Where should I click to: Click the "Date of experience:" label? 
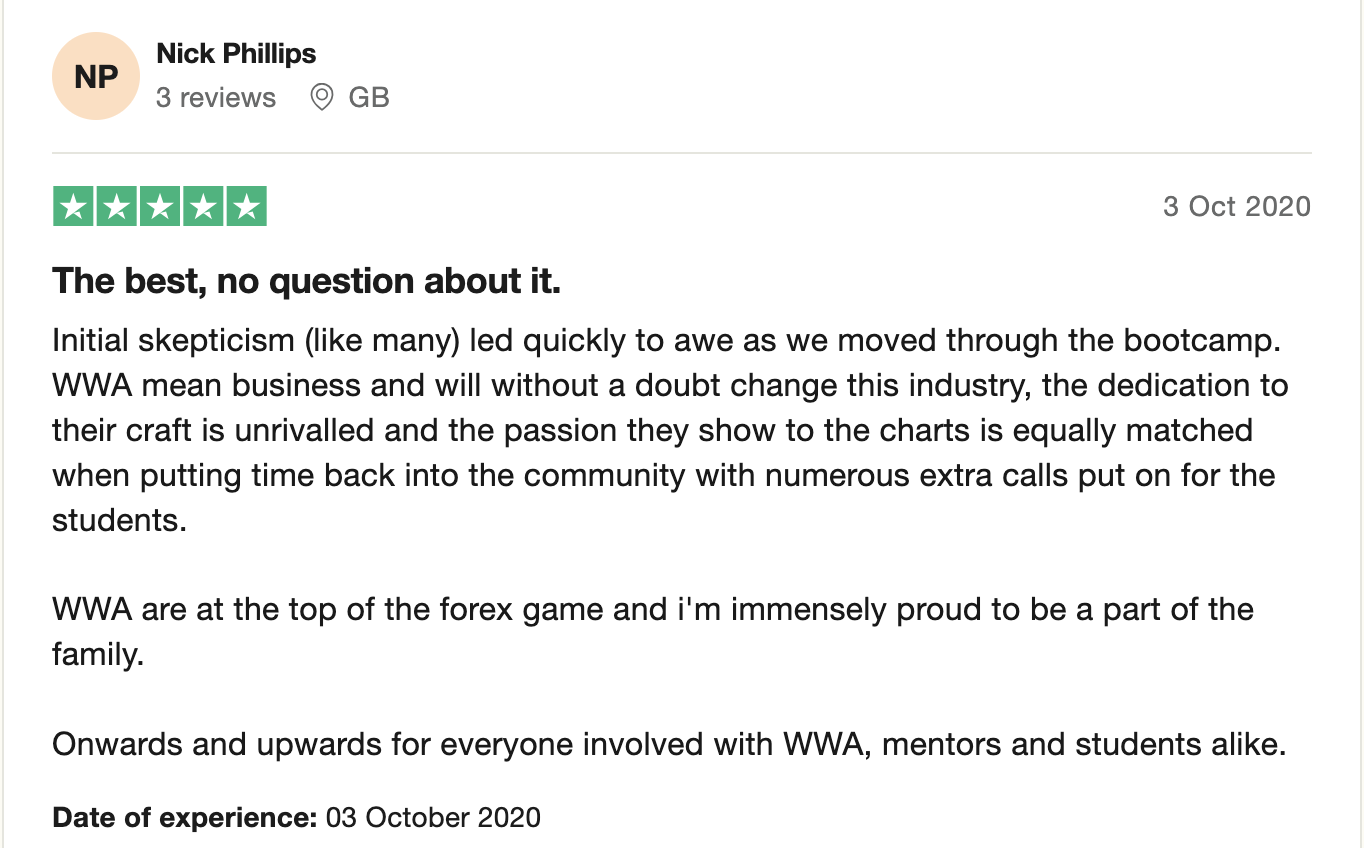(184, 817)
